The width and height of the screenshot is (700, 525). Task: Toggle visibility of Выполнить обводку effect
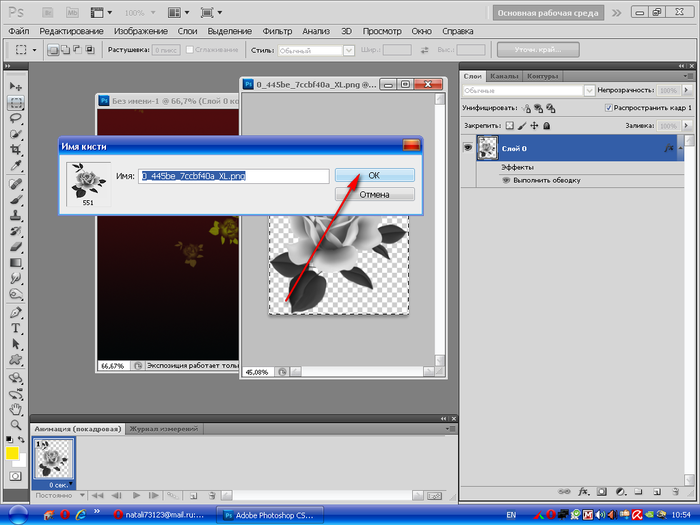tap(505, 180)
